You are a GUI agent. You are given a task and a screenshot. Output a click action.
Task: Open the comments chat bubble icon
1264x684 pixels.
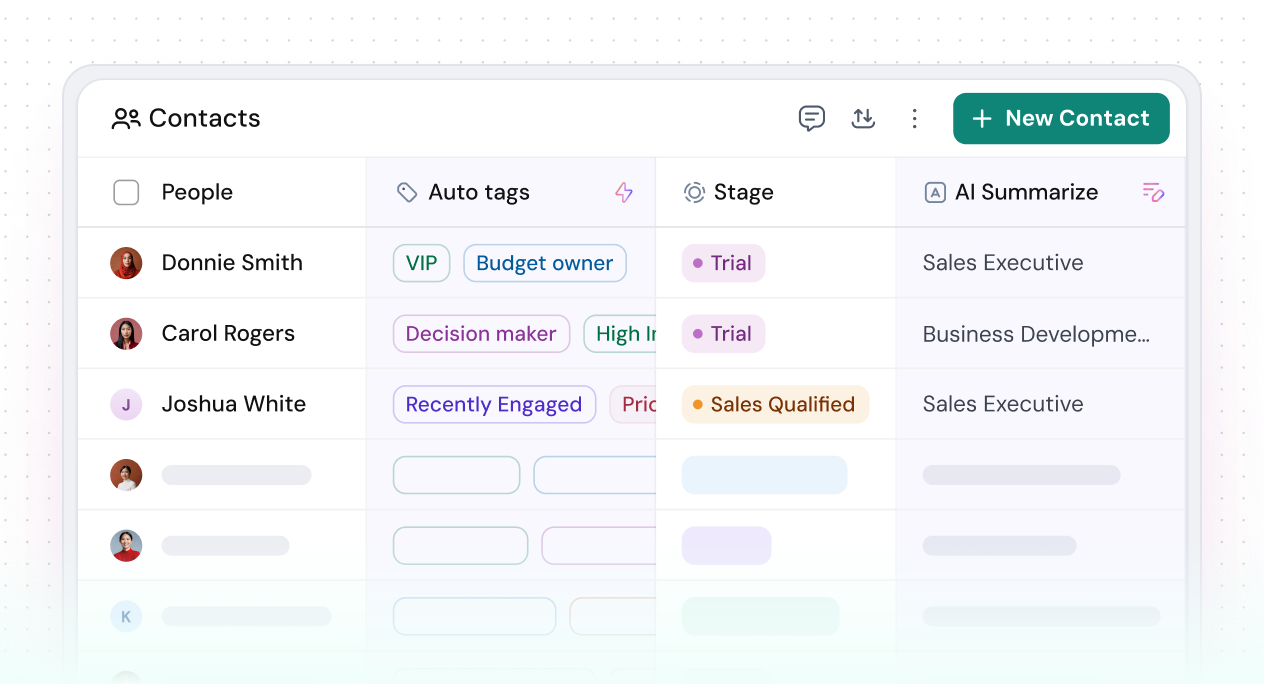click(812, 118)
